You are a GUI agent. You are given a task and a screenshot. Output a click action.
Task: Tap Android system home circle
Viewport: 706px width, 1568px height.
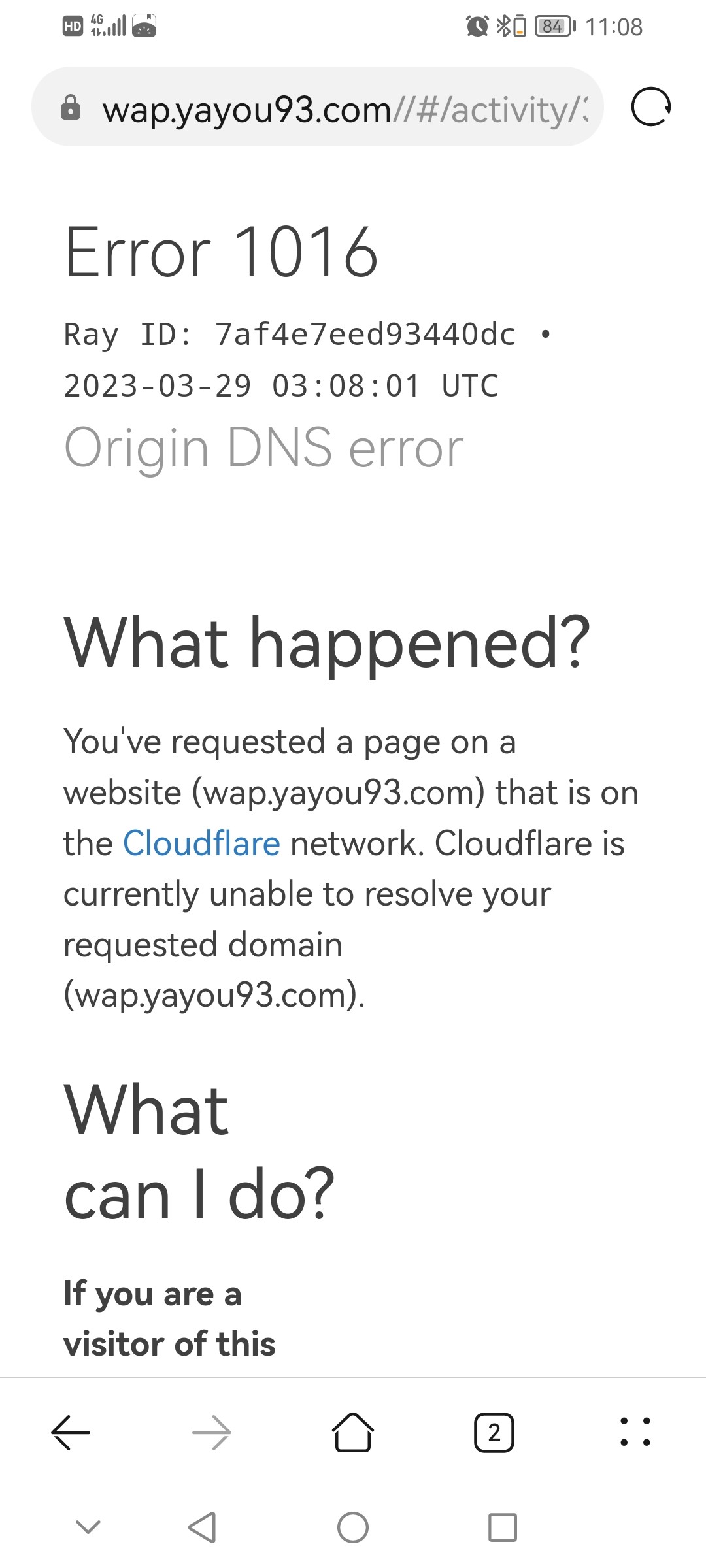pyautogui.click(x=353, y=1527)
